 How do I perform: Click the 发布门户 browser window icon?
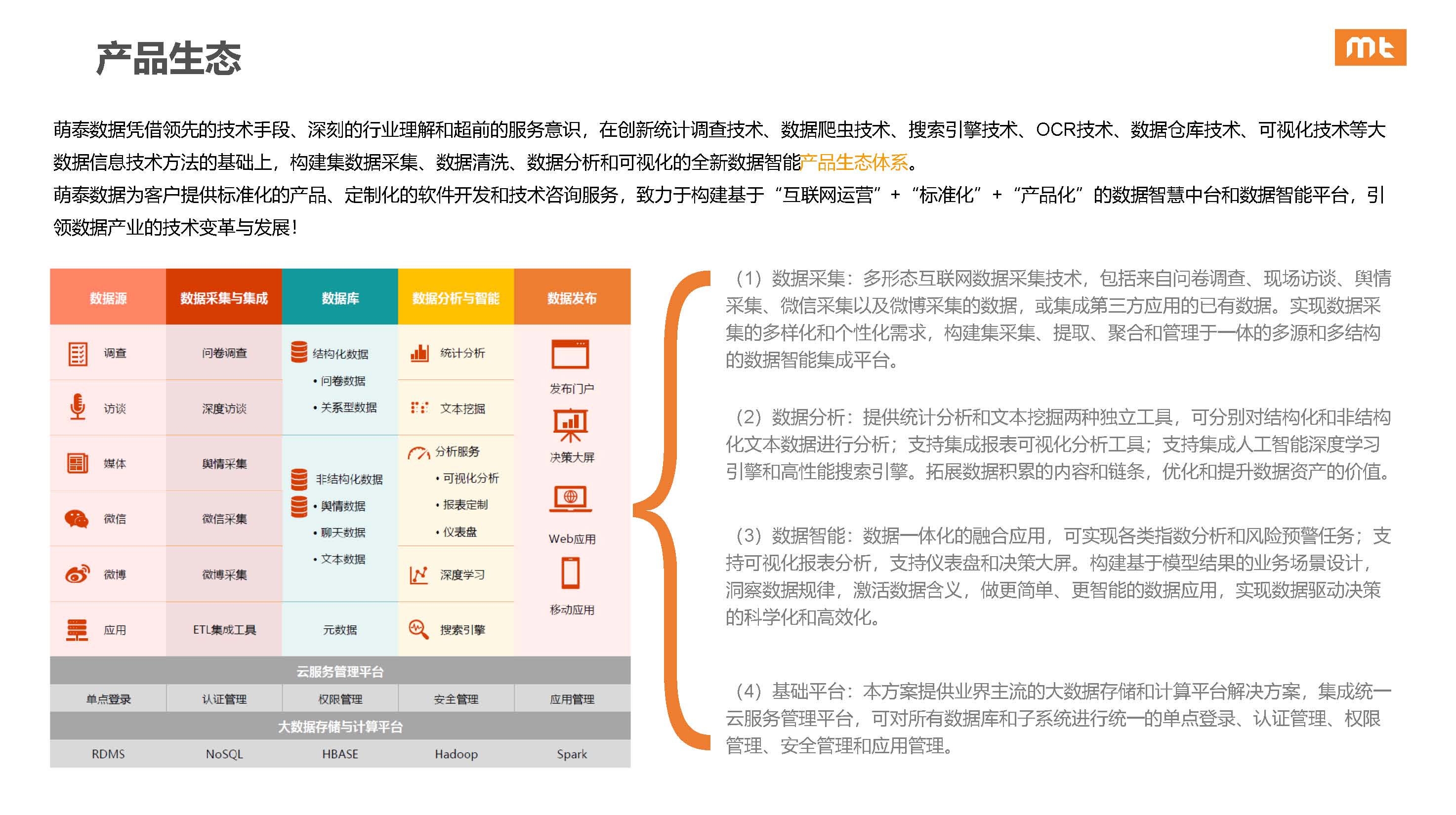point(570,354)
